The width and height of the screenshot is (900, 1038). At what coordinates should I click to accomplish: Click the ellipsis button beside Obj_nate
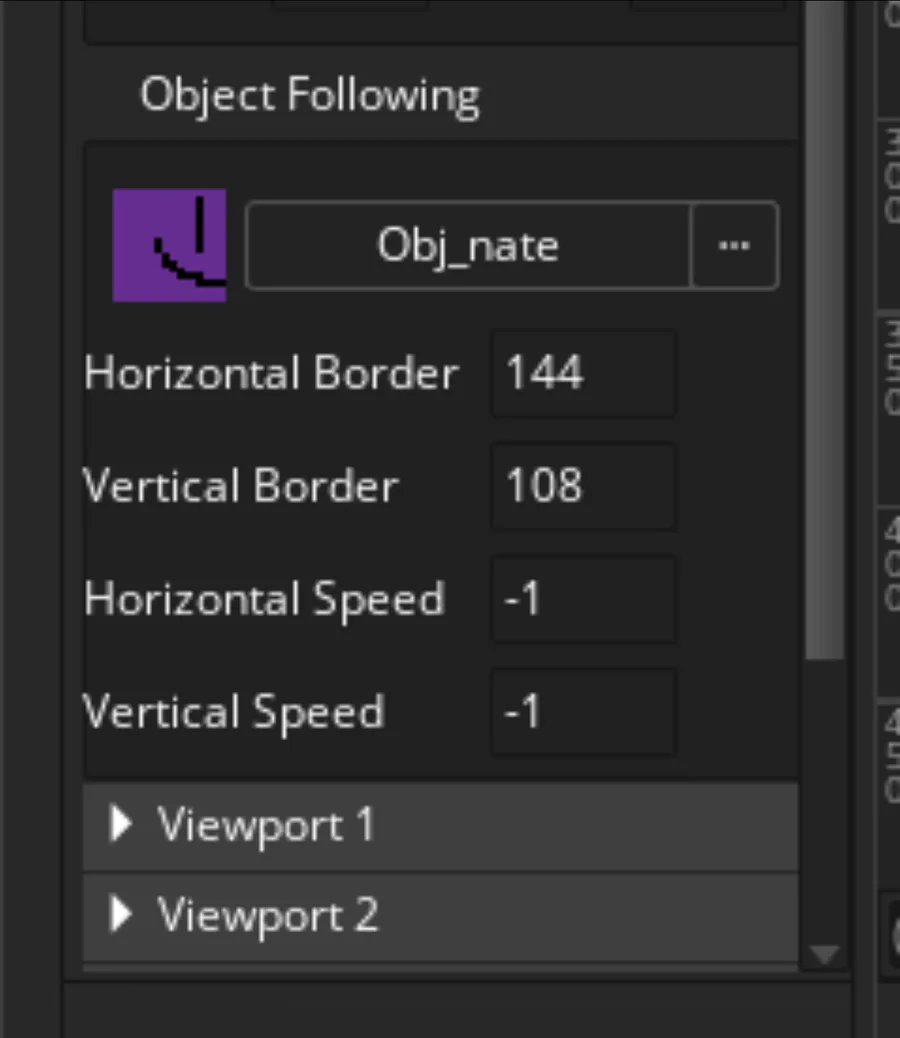tap(734, 246)
